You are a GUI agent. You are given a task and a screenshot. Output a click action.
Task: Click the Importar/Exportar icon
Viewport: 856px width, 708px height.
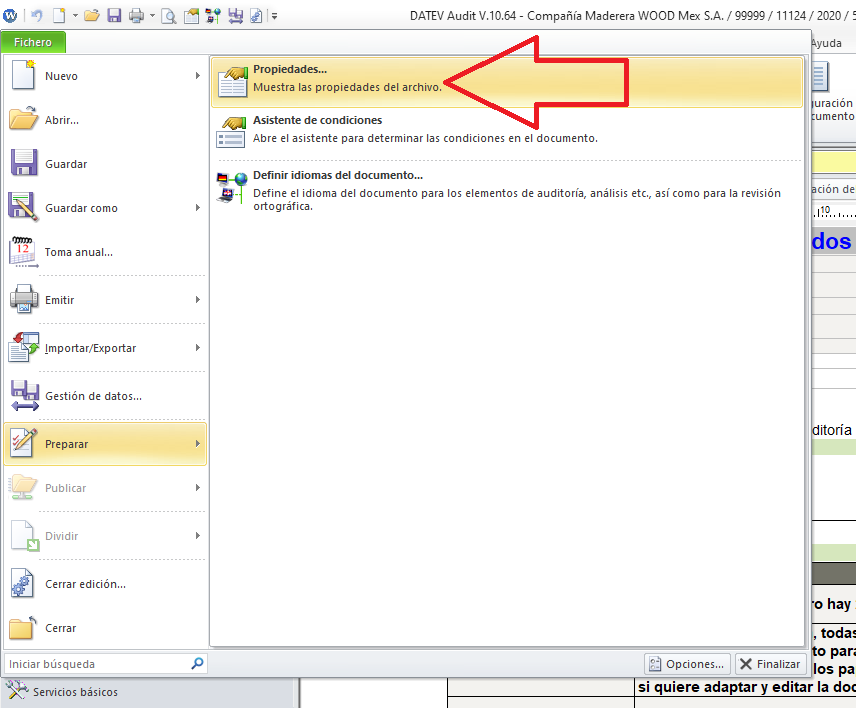point(23,347)
